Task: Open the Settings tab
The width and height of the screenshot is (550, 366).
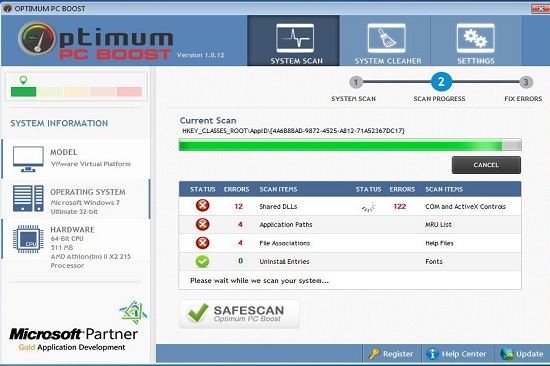Action: point(476,40)
